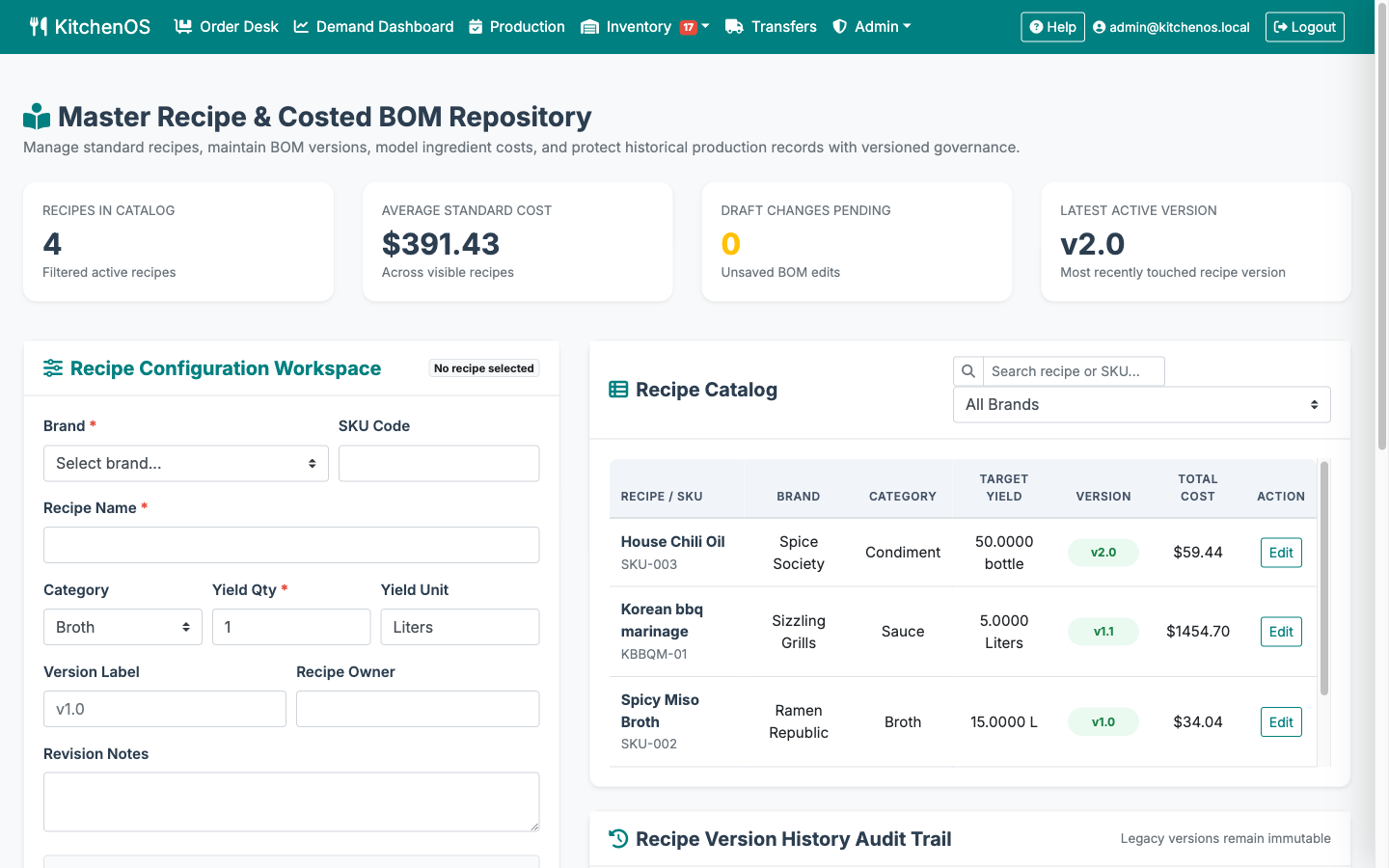
Task: Click the Version Label field
Action: click(x=165, y=709)
